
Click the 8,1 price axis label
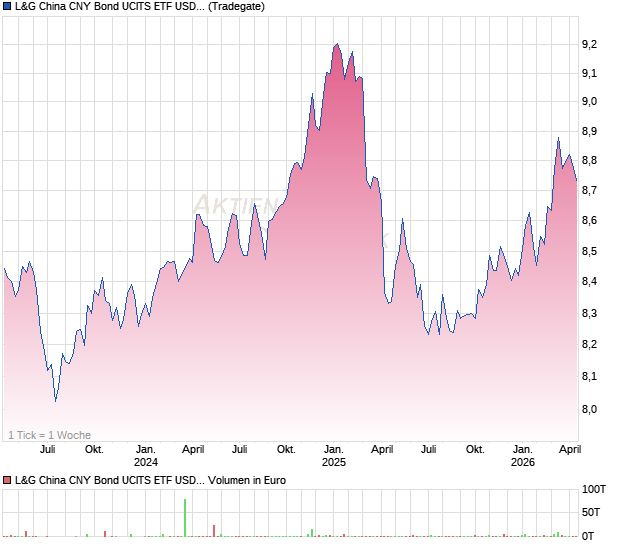[x=589, y=376]
